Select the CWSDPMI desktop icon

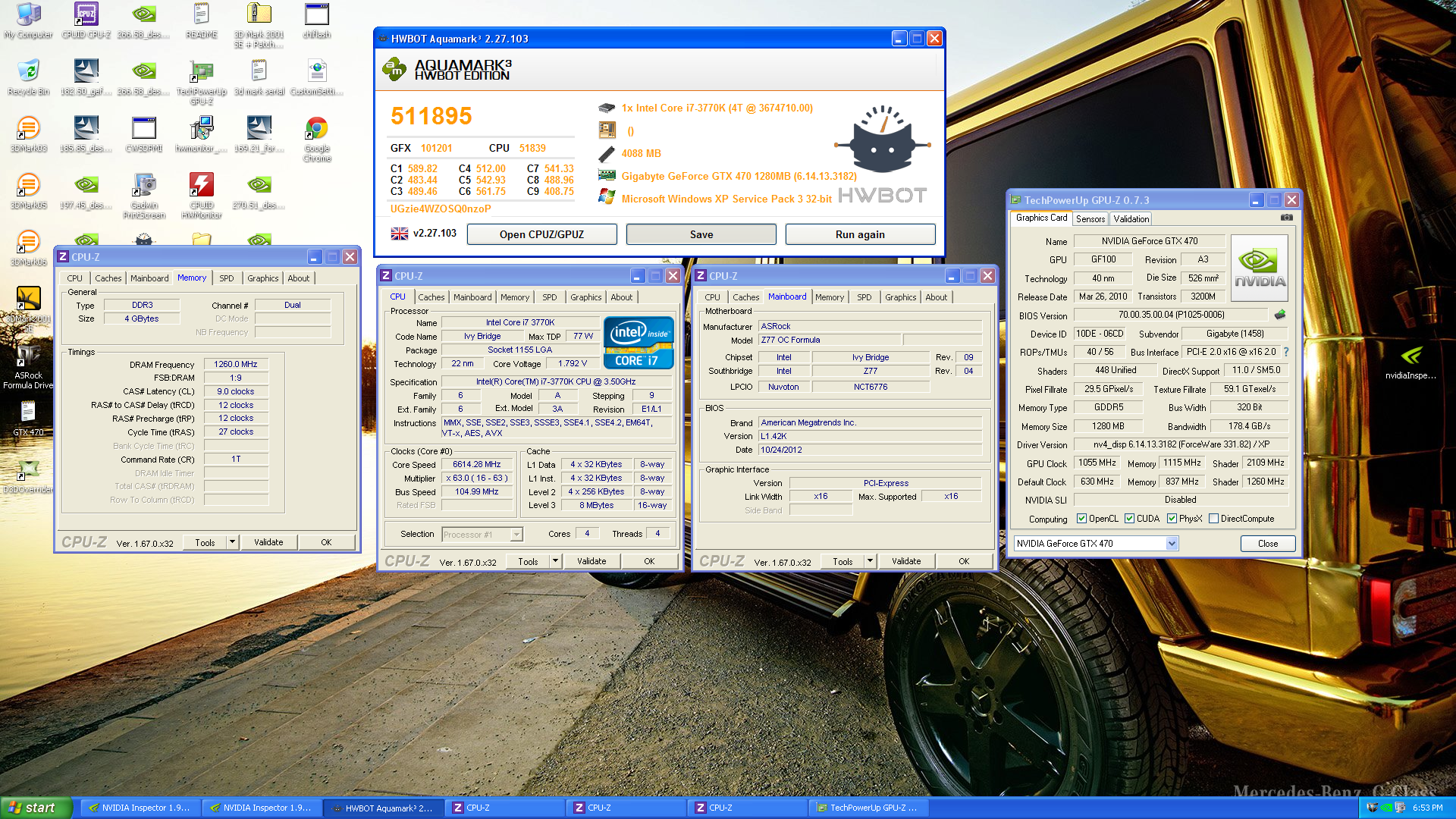(x=143, y=134)
